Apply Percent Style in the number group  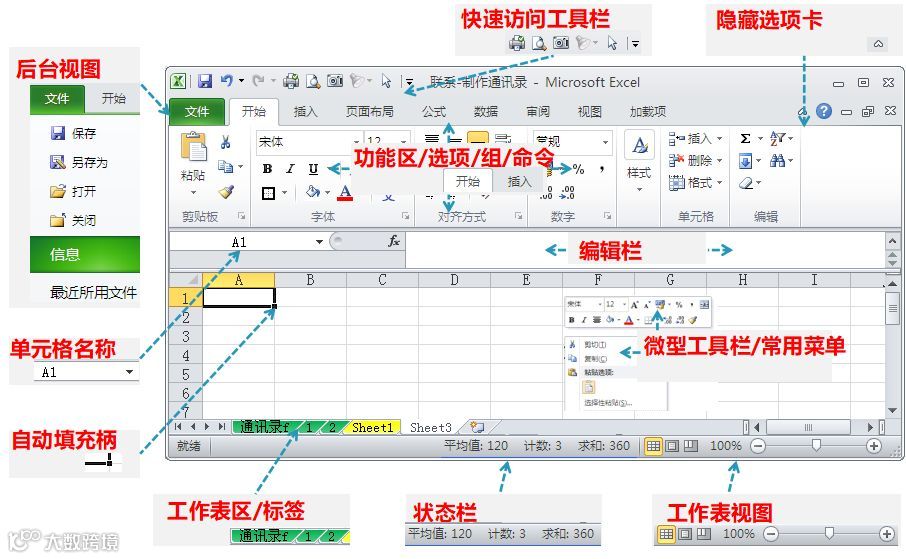578,169
